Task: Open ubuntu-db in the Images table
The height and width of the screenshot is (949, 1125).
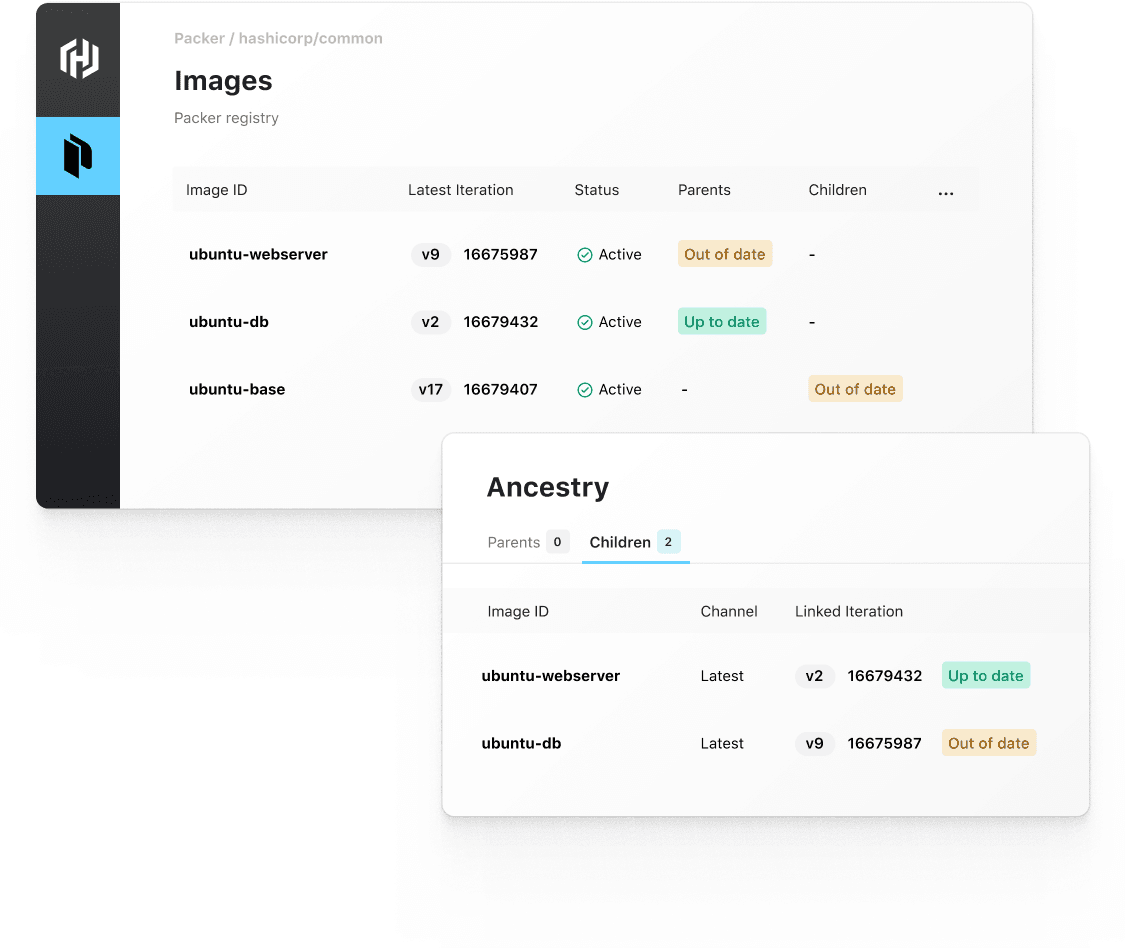Action: (229, 322)
